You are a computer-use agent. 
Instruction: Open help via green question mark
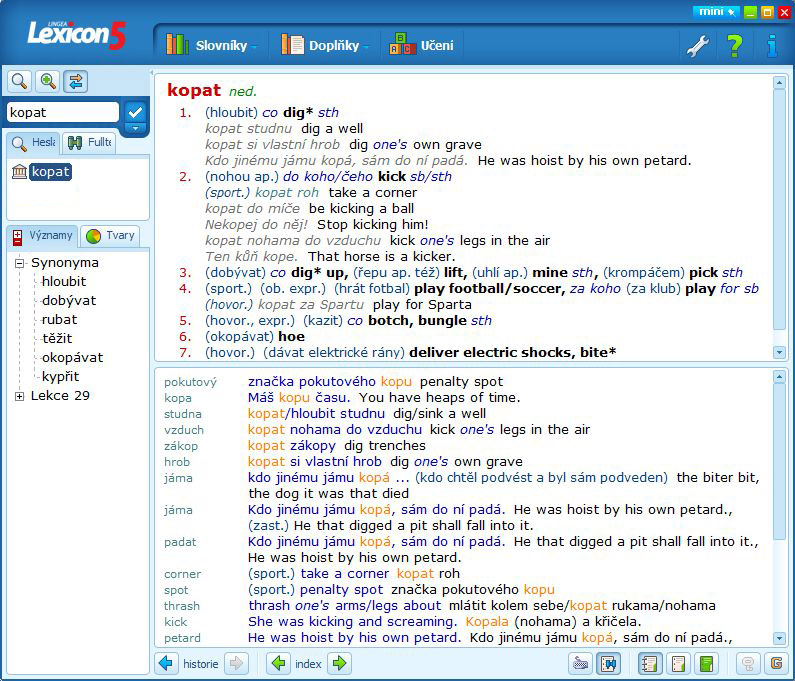tap(734, 45)
